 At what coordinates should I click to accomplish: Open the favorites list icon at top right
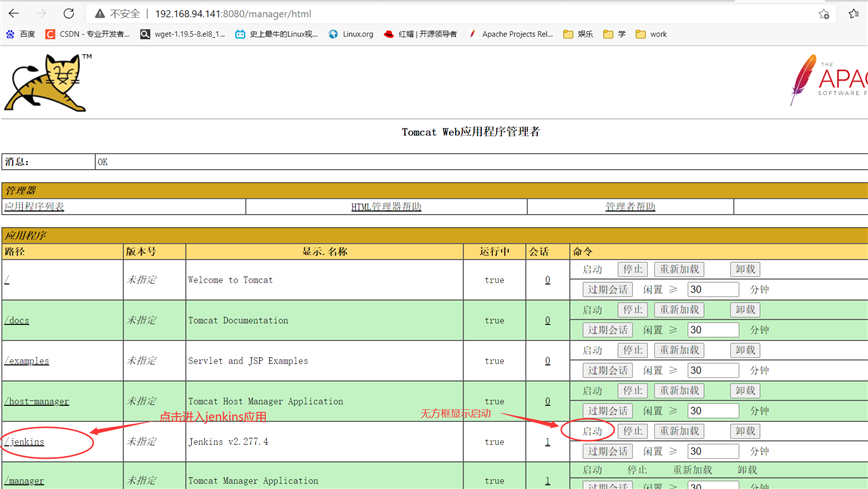click(854, 14)
